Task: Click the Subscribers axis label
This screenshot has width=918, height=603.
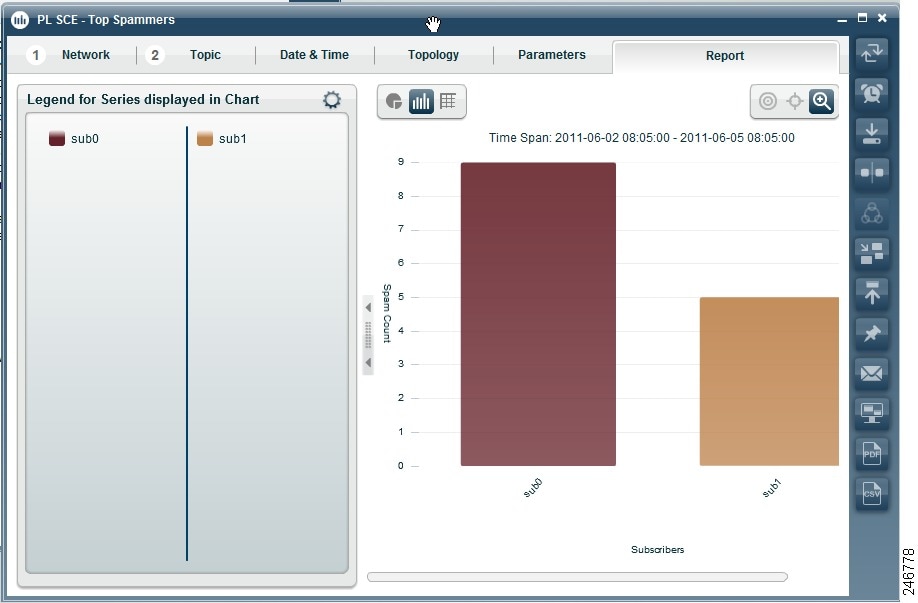Action: click(657, 550)
